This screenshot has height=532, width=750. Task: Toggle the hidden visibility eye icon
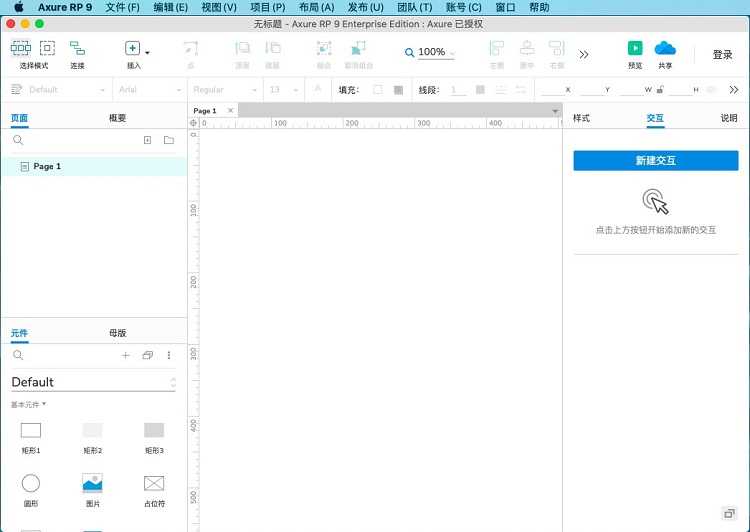tap(711, 89)
